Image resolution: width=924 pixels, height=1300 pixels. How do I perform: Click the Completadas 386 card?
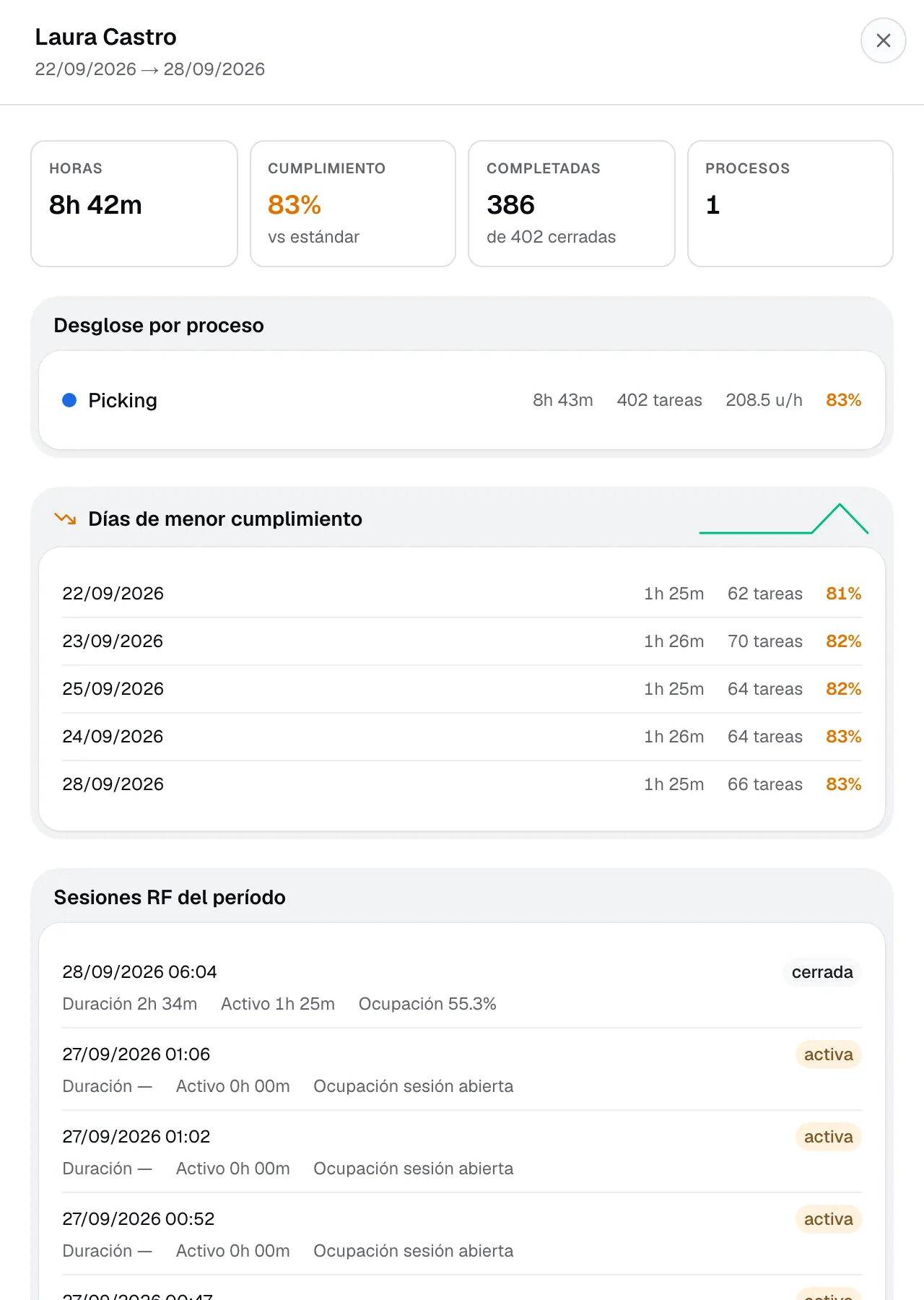pos(572,204)
